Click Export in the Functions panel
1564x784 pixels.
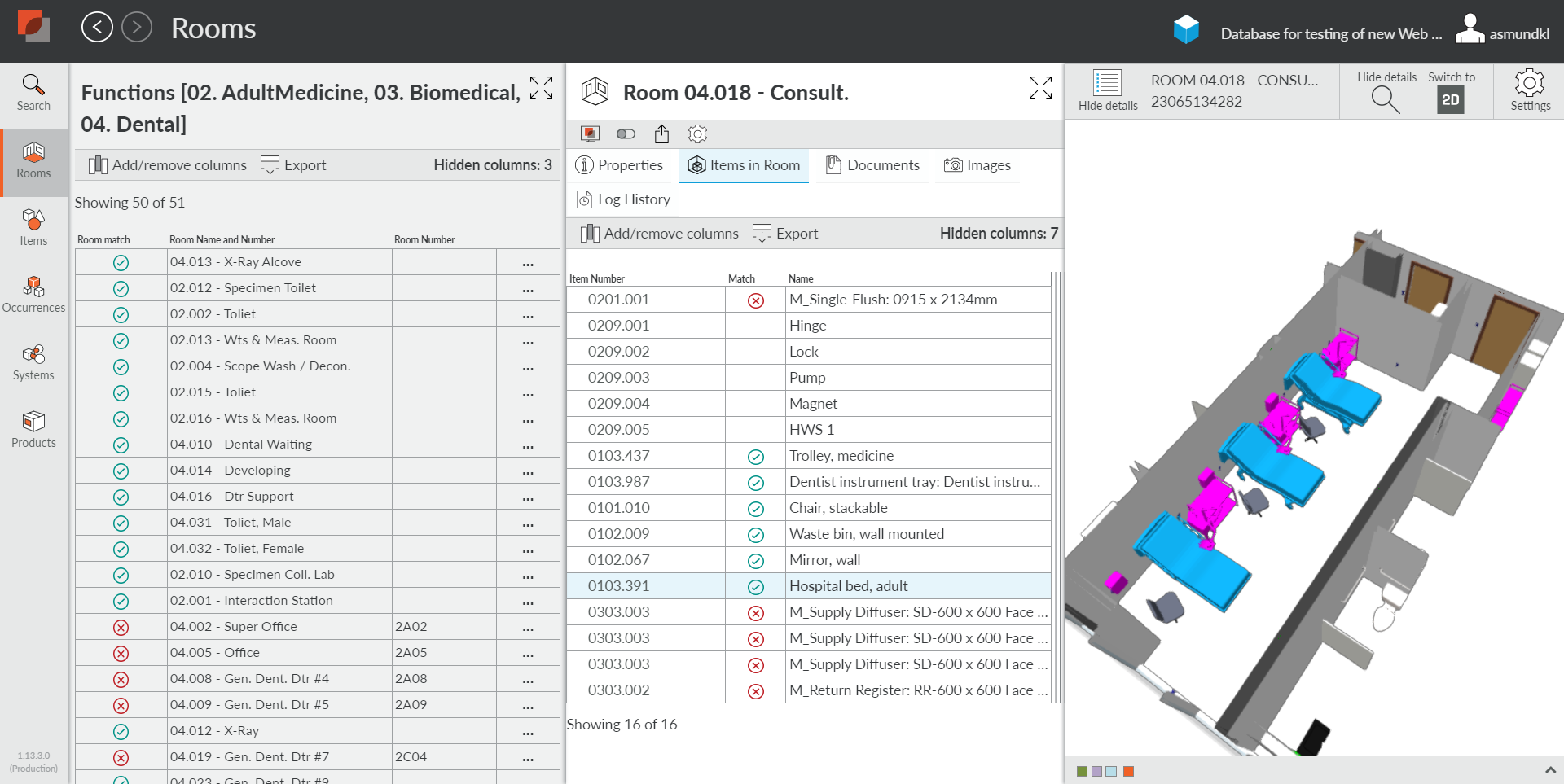click(x=293, y=165)
